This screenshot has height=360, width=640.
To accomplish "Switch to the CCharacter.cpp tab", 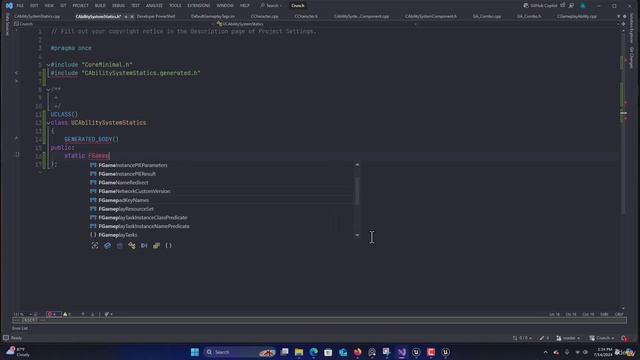I will [x=264, y=16].
